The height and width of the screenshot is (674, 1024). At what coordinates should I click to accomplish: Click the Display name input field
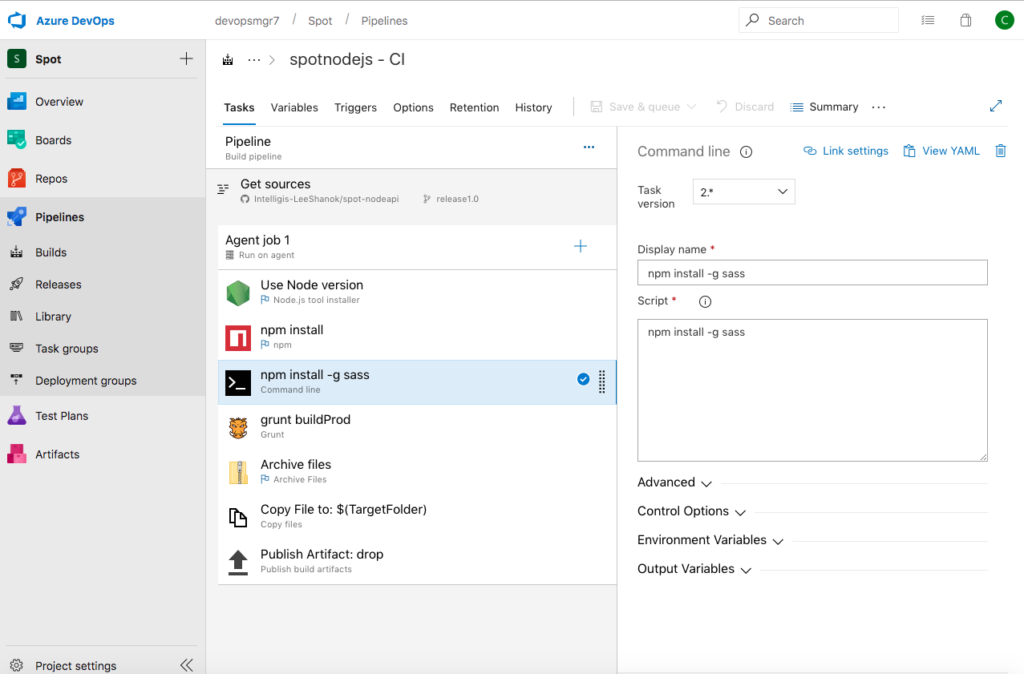(812, 273)
